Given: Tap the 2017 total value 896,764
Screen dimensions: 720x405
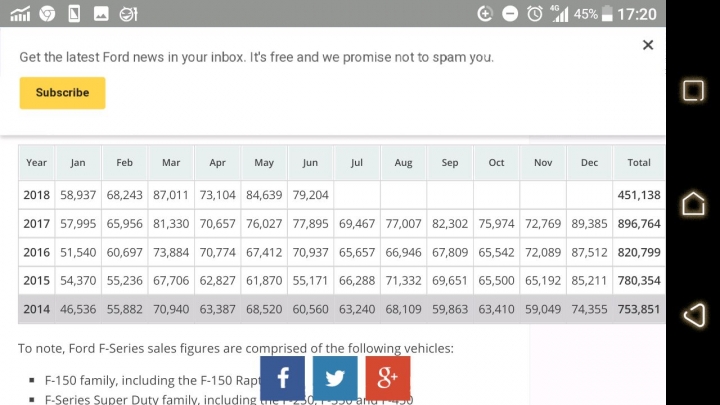Looking at the screenshot, I should pyautogui.click(x=639, y=224).
